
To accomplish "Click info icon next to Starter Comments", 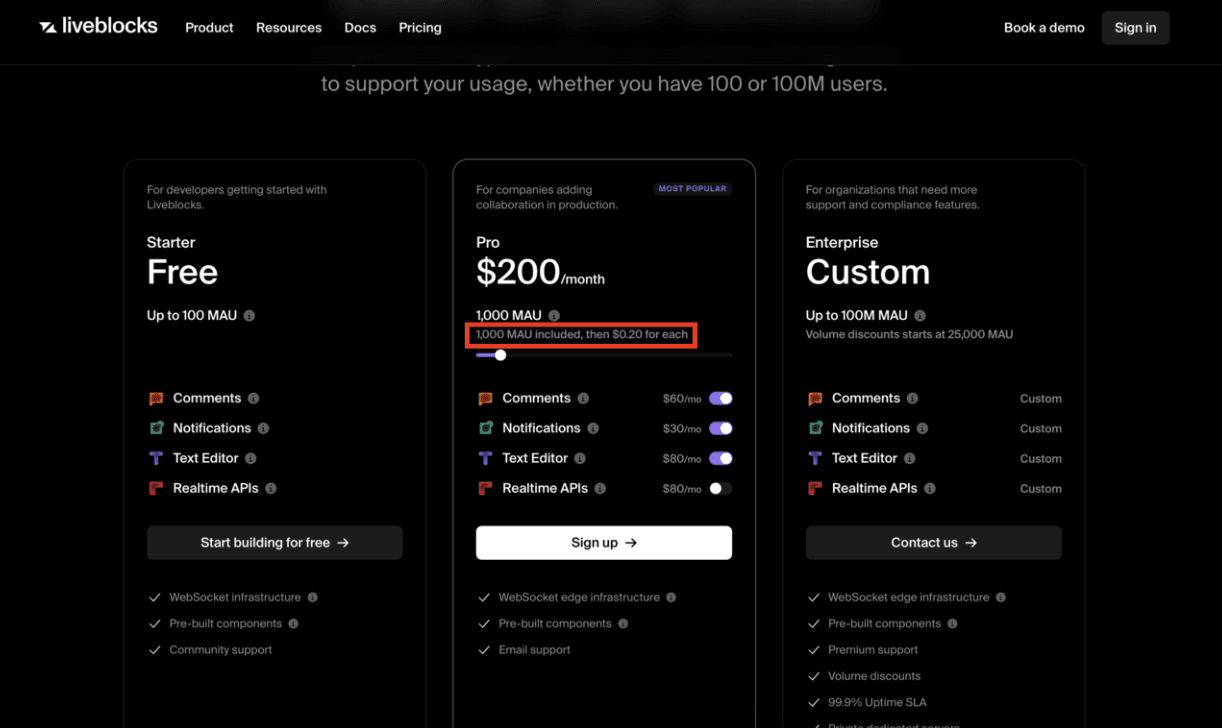I will pyautogui.click(x=253, y=399).
